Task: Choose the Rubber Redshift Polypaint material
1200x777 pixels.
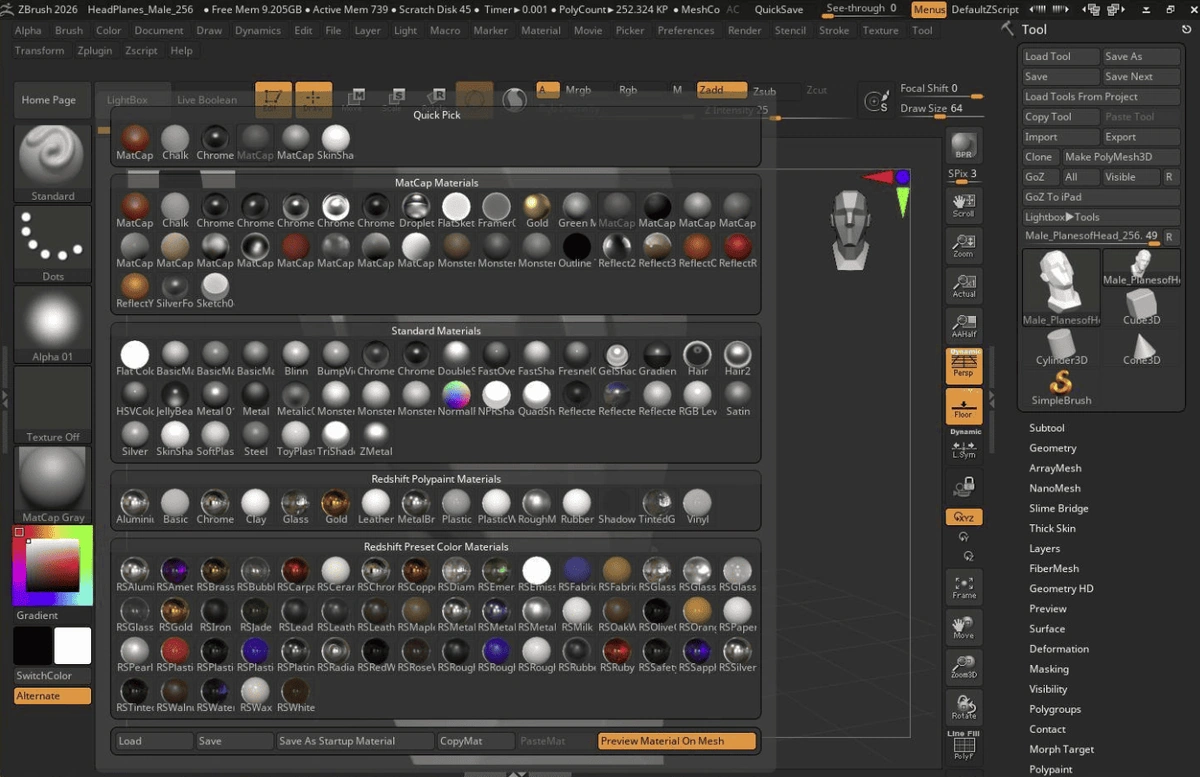Action: click(577, 507)
